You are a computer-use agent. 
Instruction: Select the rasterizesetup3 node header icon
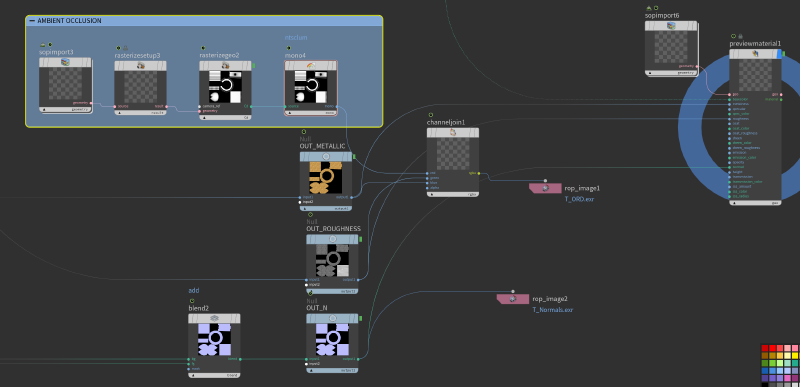pos(140,66)
